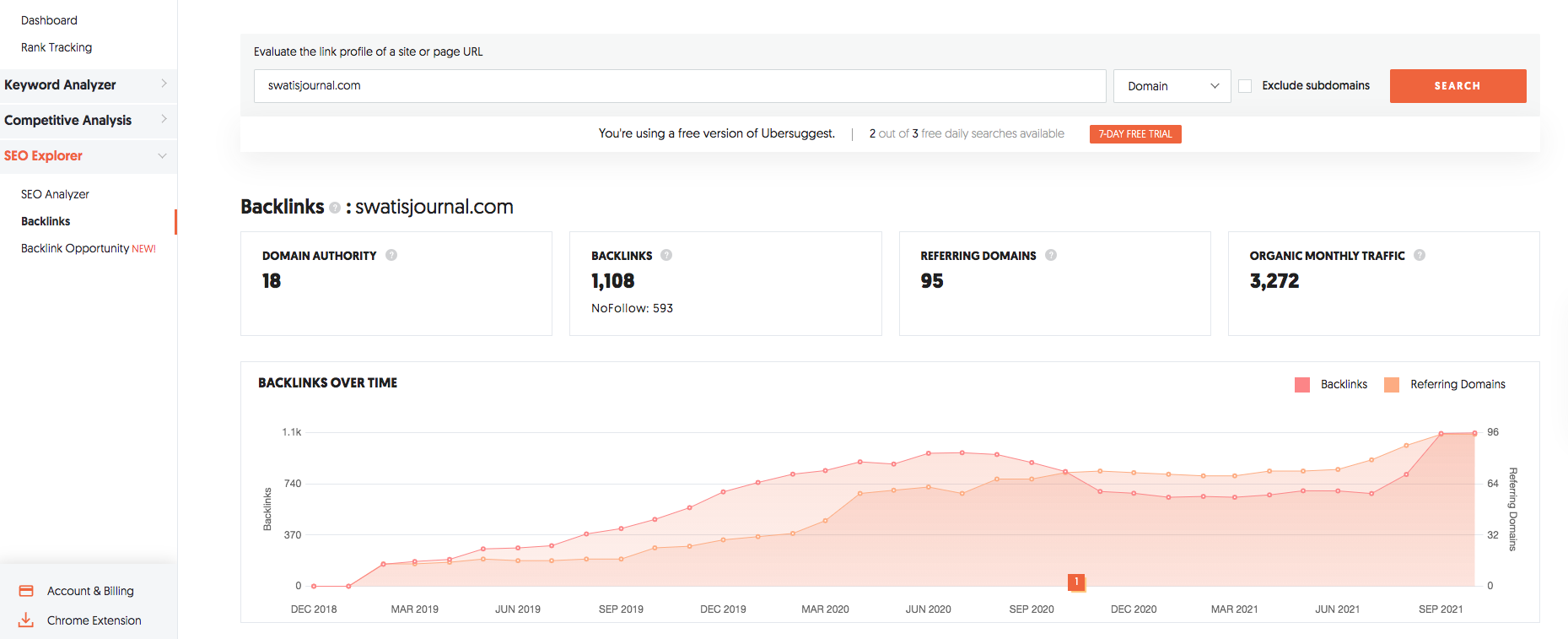Click the timeline marker 1 near SEP 2020
The width and height of the screenshot is (1568, 639).
tap(1076, 582)
